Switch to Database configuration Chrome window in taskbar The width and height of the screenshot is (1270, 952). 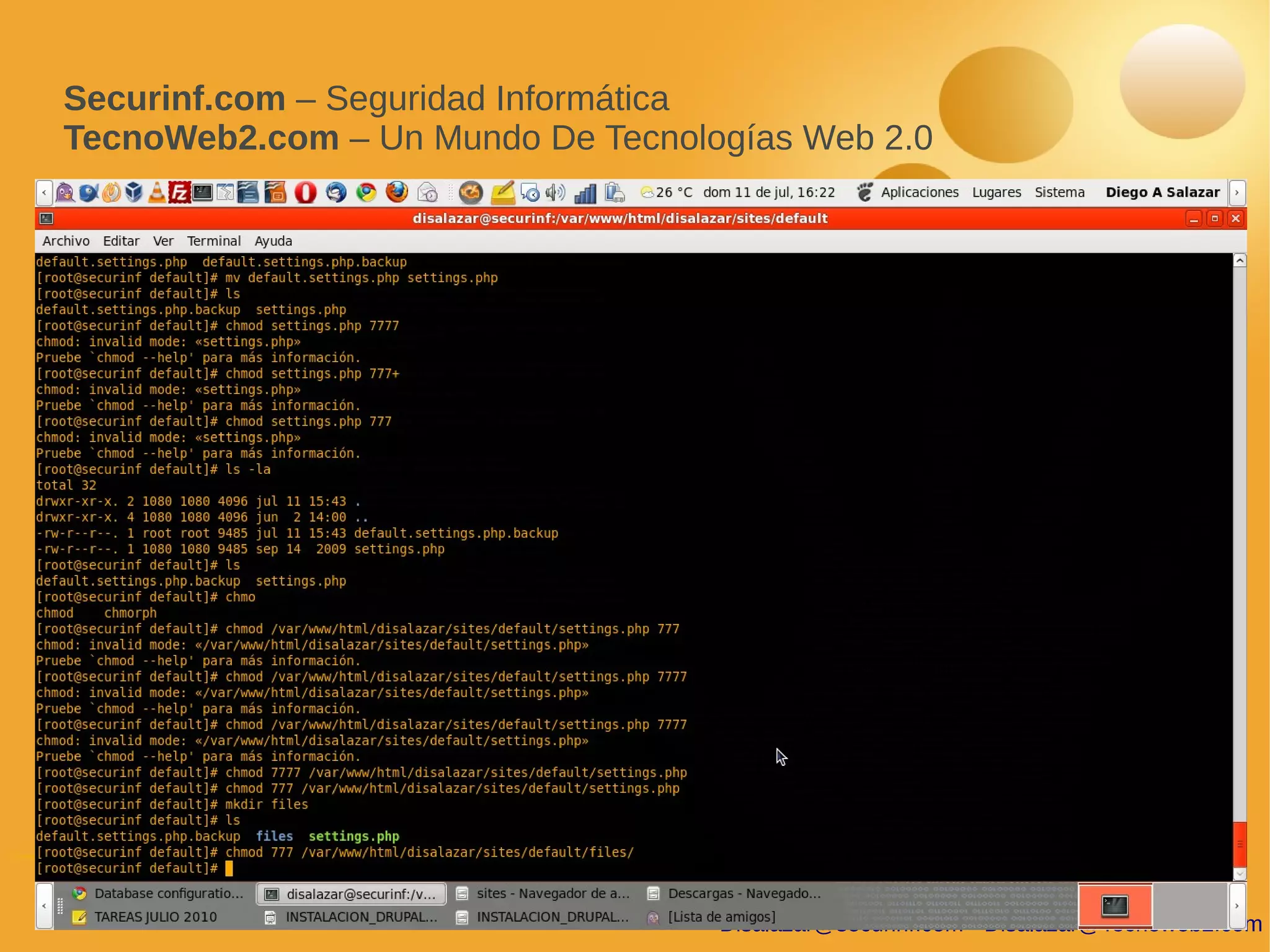click(158, 893)
